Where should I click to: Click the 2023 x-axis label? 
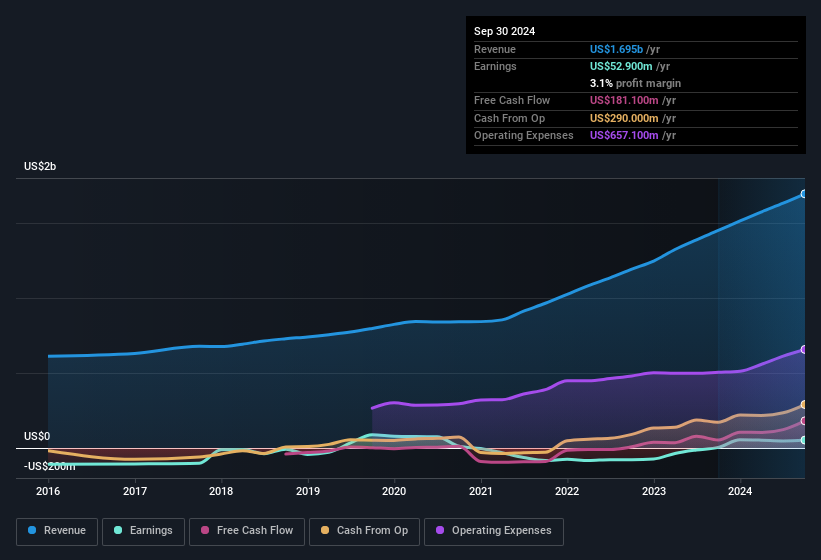coord(654,491)
